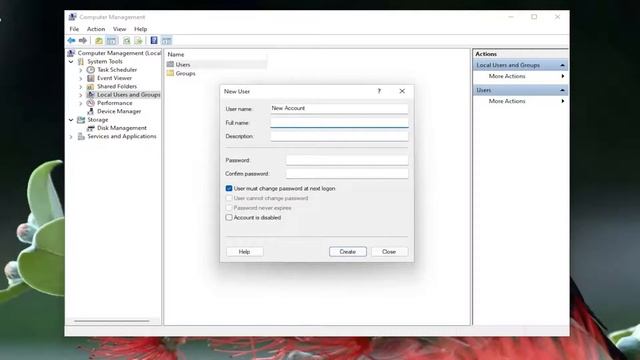Select the Computer Management (Local) root icon
The image size is (640, 360).
(71, 53)
